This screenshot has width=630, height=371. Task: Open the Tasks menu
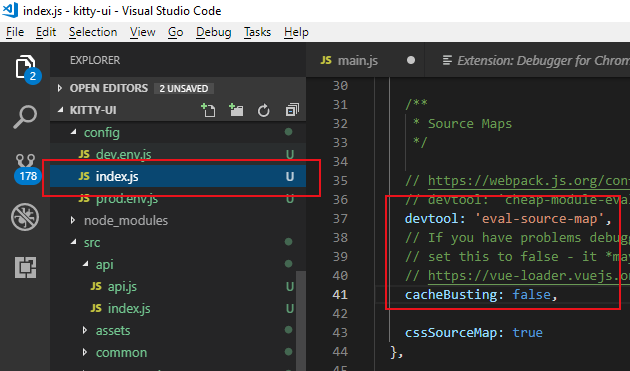pos(257,32)
